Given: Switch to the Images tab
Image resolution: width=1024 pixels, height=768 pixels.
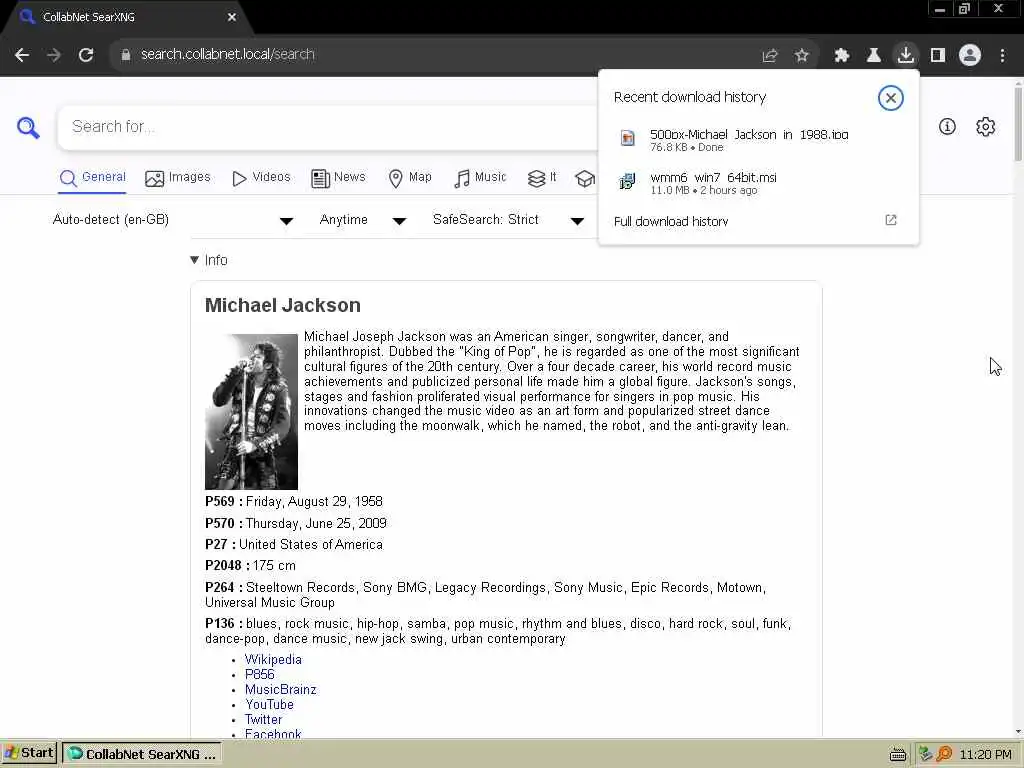Looking at the screenshot, I should click(x=178, y=178).
